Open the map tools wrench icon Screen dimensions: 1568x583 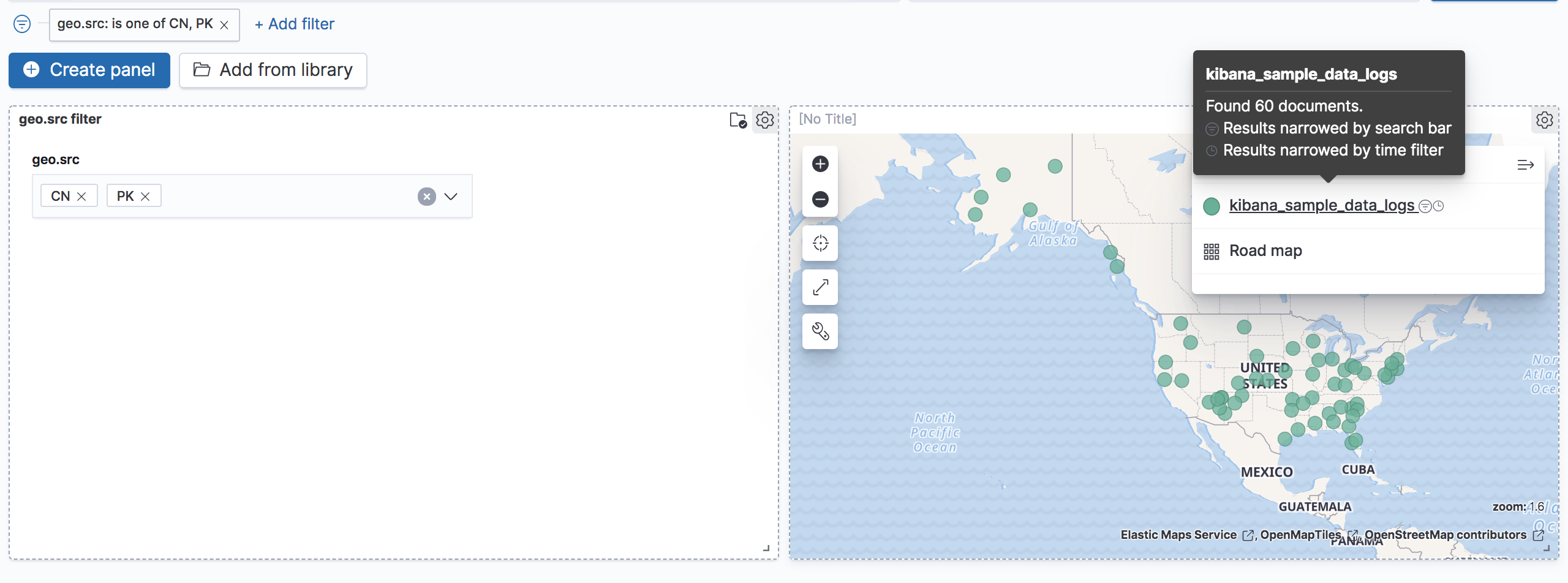point(820,331)
